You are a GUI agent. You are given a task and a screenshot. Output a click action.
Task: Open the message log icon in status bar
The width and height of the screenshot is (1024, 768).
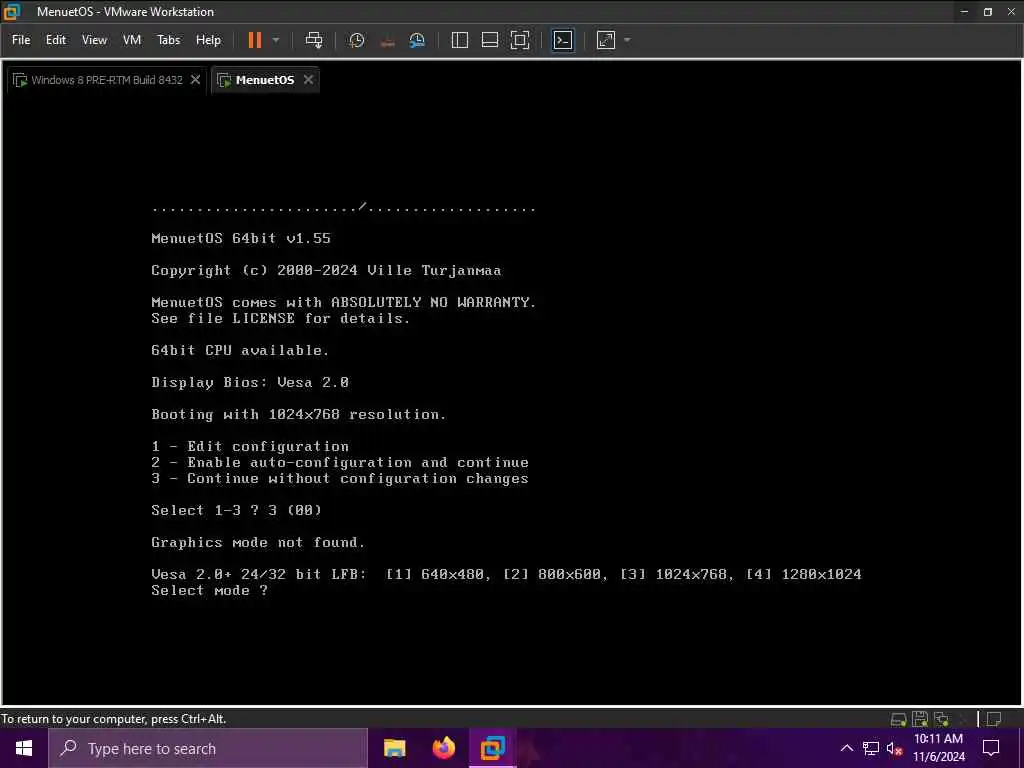point(994,719)
